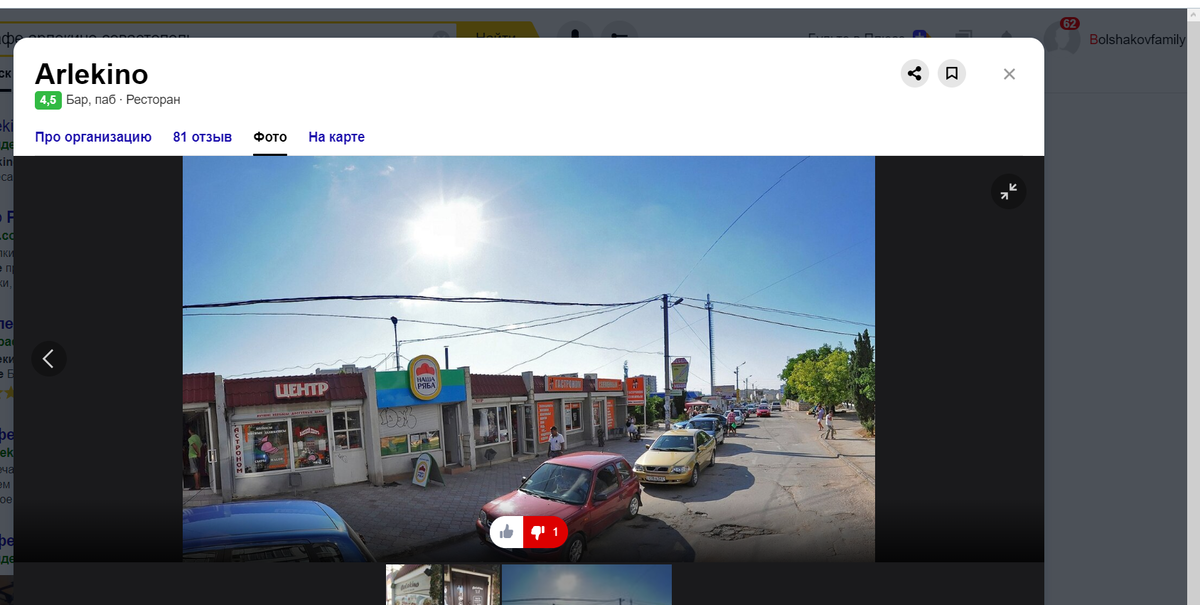Open the Про организацию tab

93,137
